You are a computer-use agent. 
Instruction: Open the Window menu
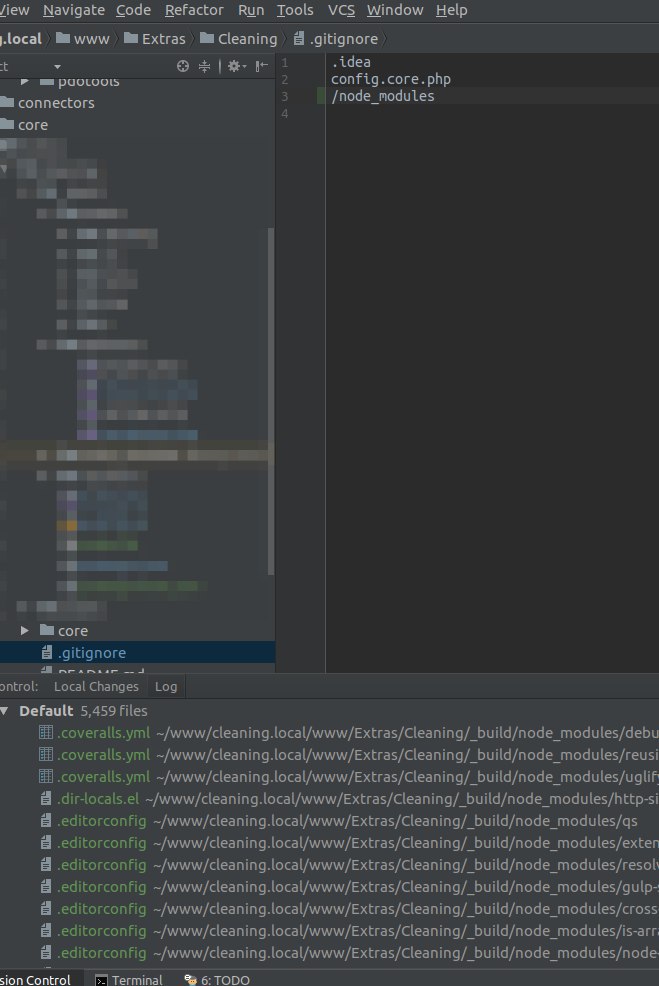coord(395,10)
